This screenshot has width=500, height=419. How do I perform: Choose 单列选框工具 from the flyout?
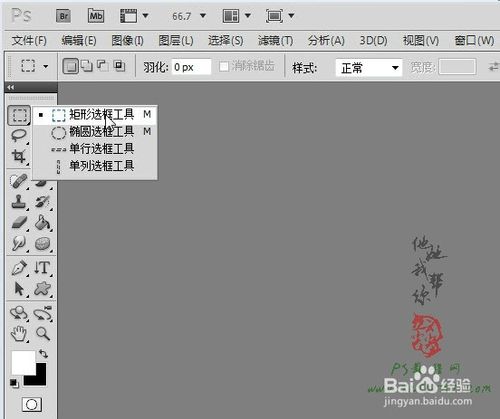[95, 166]
